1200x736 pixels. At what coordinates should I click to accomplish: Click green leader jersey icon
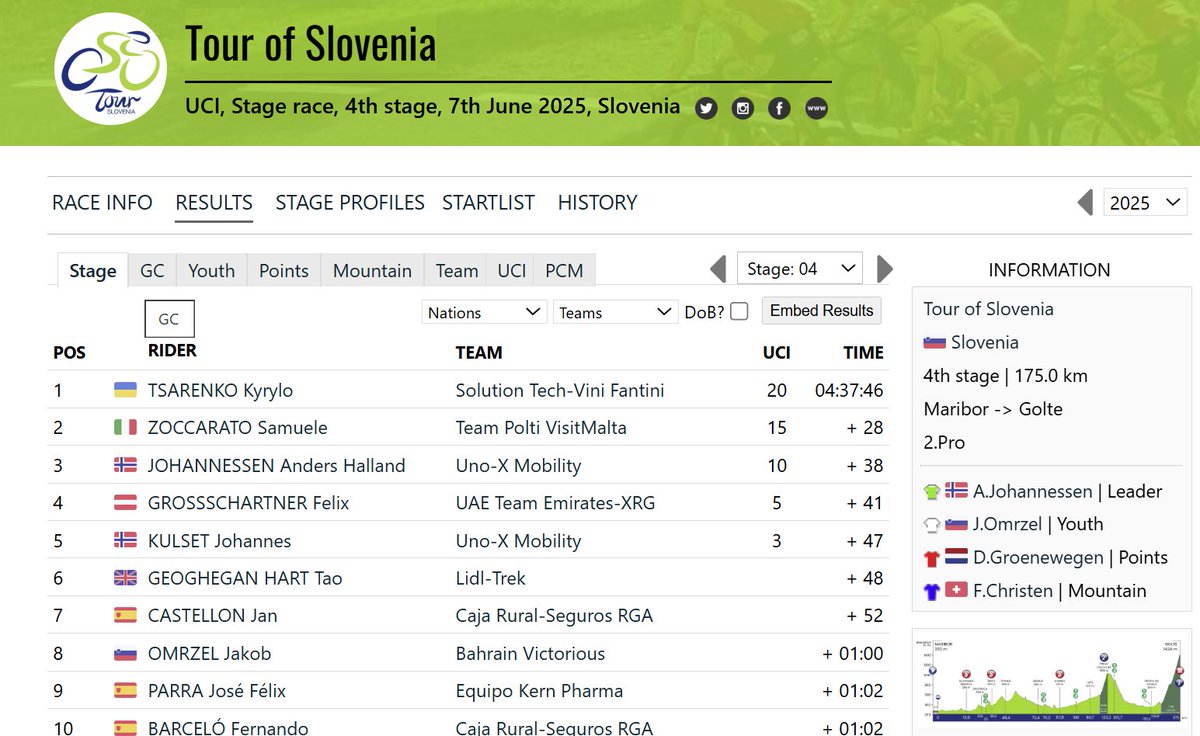tap(932, 491)
